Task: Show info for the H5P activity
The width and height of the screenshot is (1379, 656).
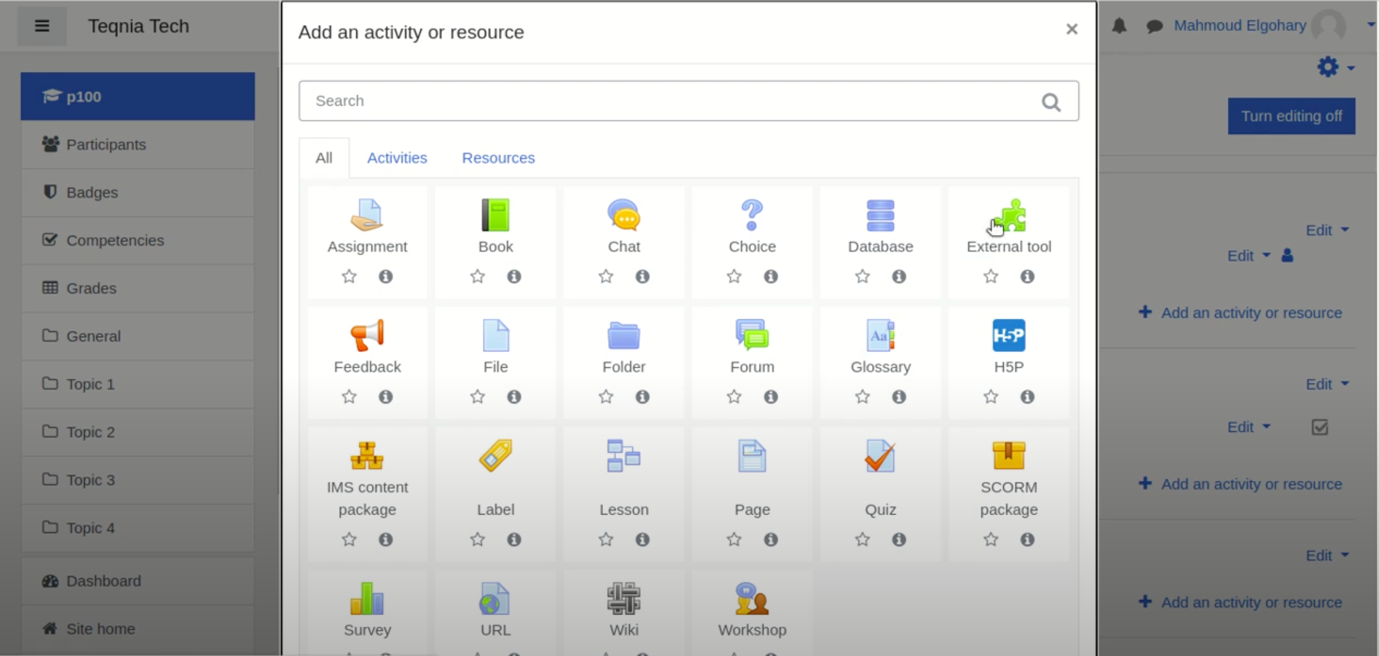Action: point(1027,397)
